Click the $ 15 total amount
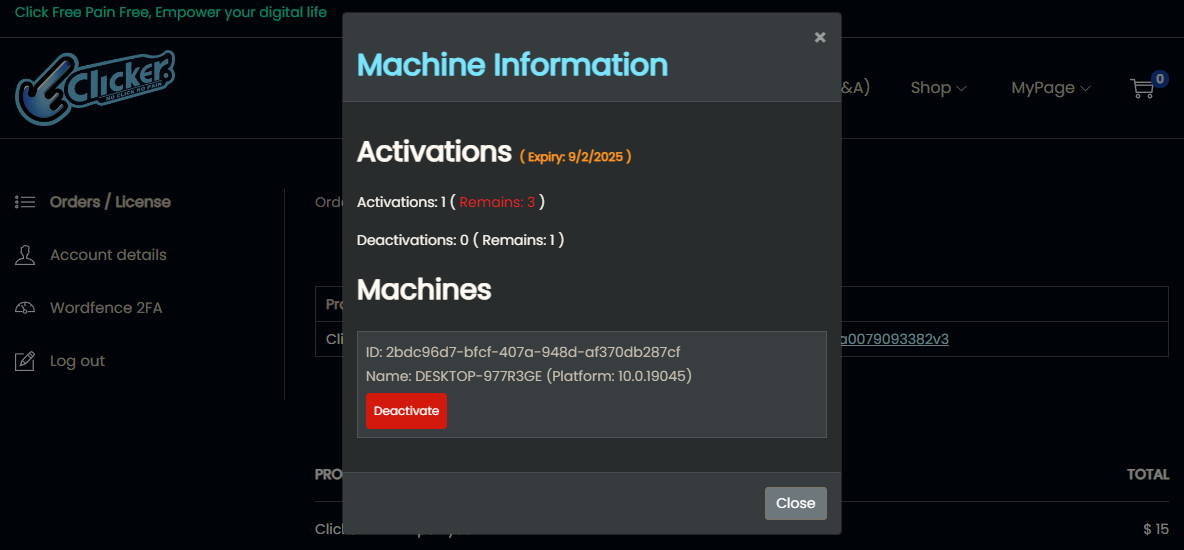The height and width of the screenshot is (550, 1184). point(1156,529)
